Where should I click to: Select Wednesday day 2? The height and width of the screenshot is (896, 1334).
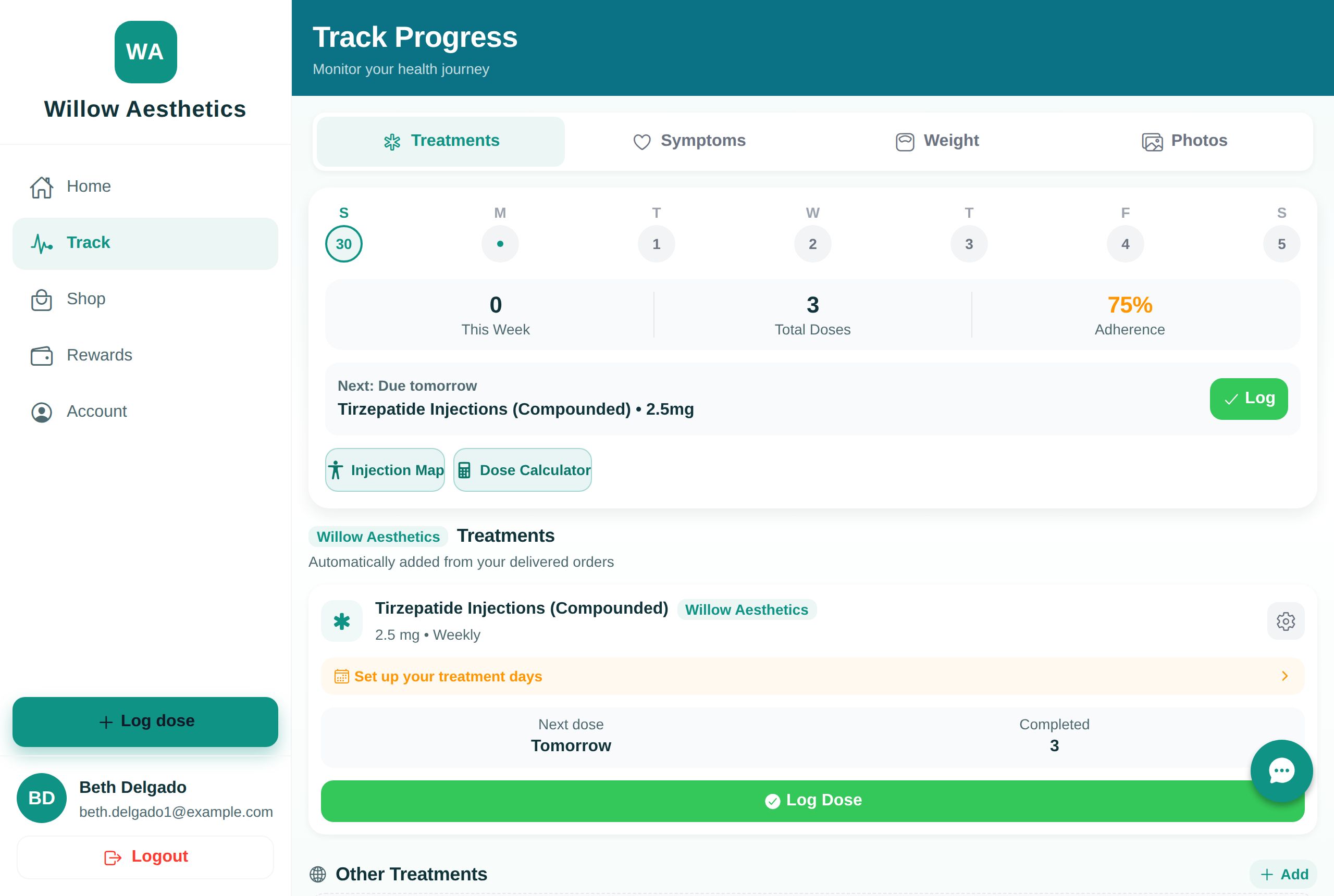click(813, 244)
